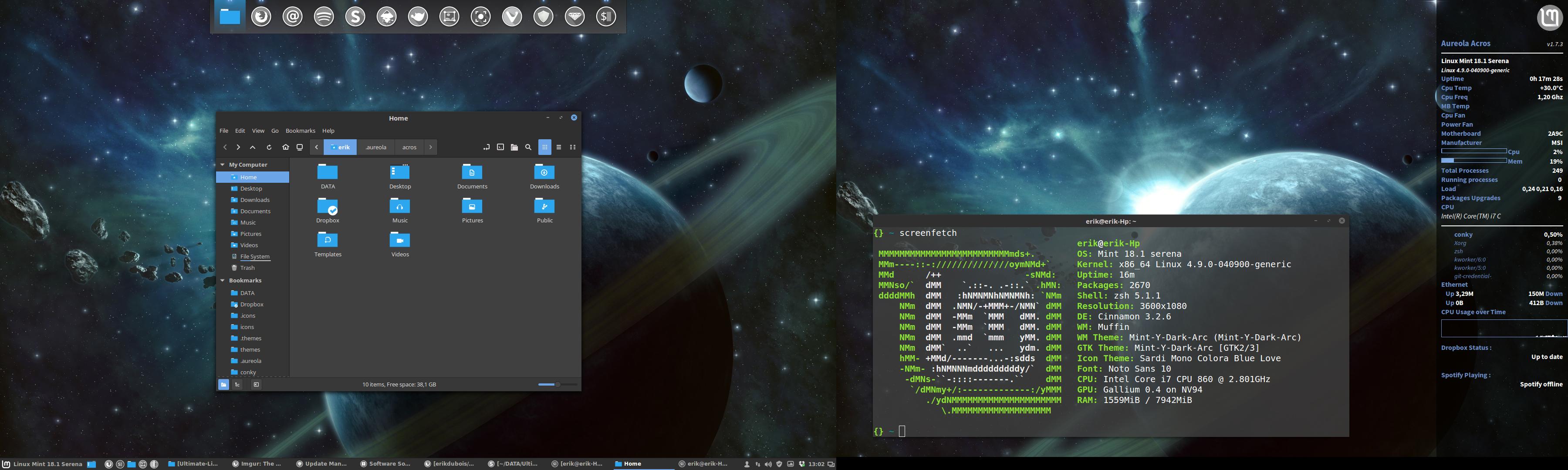Image resolution: width=1568 pixels, height=470 pixels.
Task: Open the Bookmarks menu
Action: [x=301, y=131]
